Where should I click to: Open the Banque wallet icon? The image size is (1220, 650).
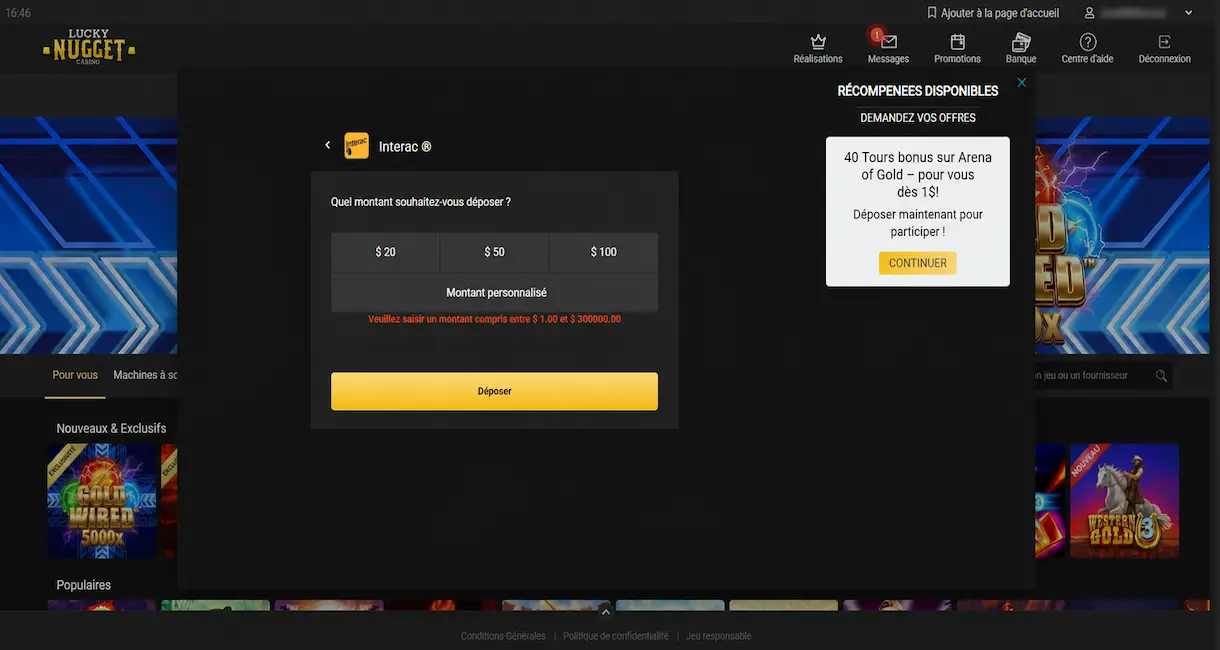coord(1021,42)
